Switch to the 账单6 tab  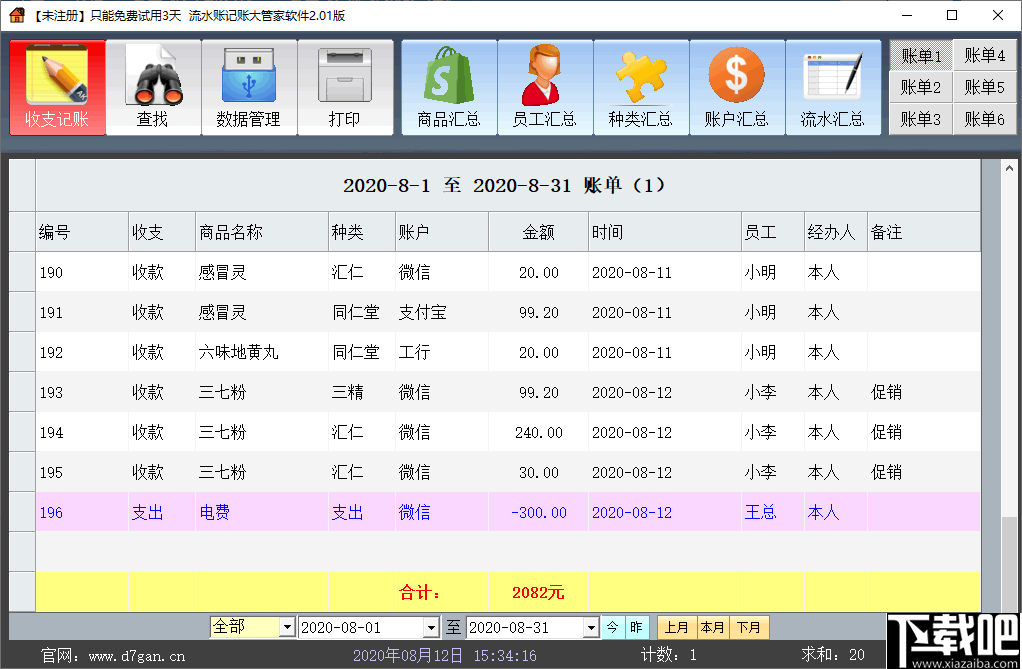985,118
